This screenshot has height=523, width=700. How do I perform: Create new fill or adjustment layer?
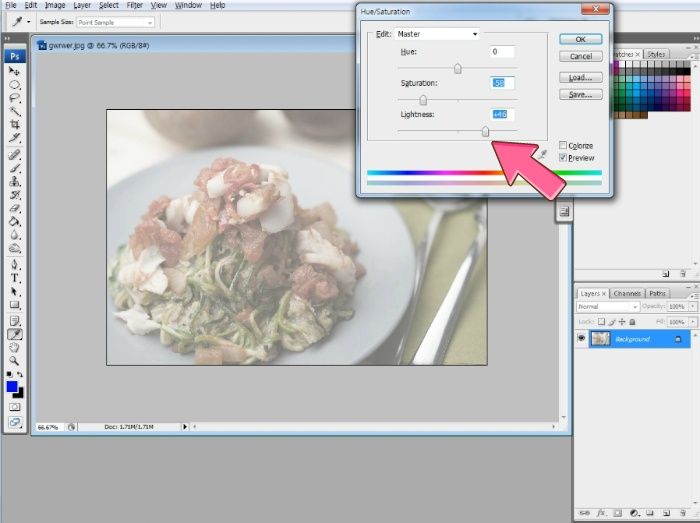[634, 513]
